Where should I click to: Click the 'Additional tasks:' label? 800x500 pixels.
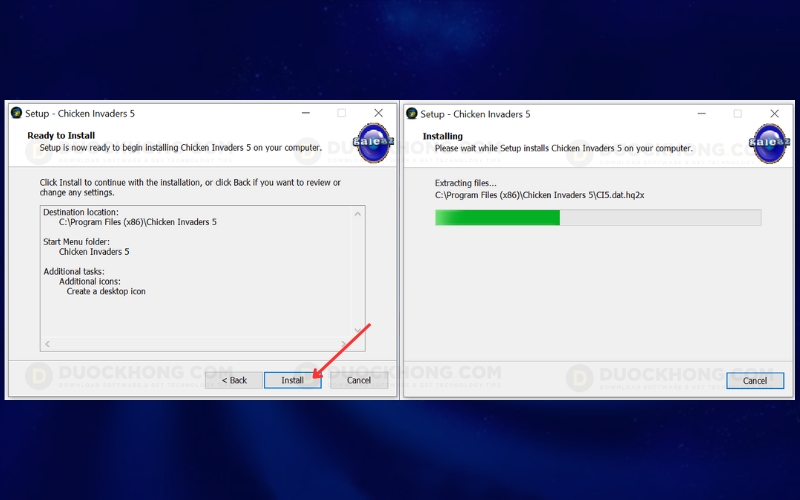click(74, 271)
